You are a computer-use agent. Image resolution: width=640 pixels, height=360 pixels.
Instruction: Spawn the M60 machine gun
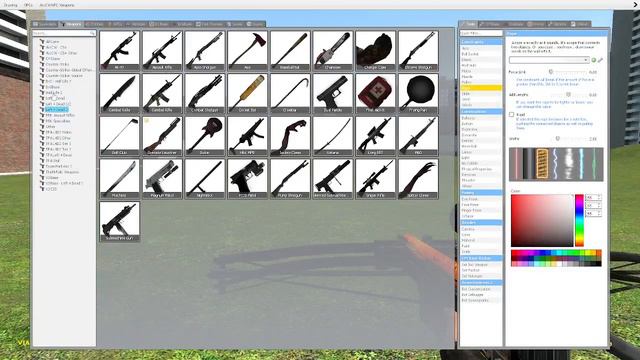[x=418, y=136]
